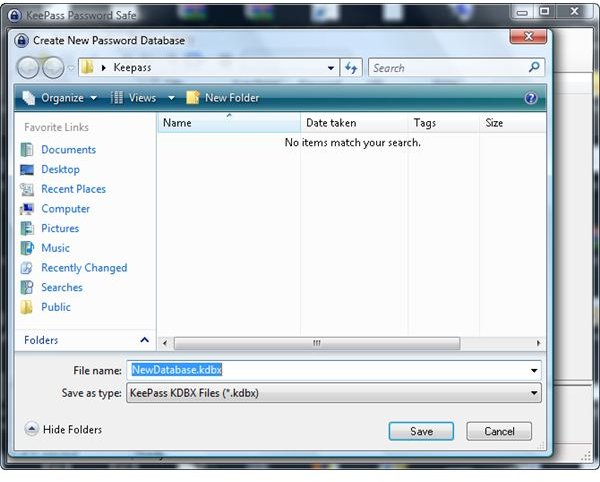Click the Computer icon in Favorite Links
Viewport: 600px width, 482px height.
click(27, 209)
